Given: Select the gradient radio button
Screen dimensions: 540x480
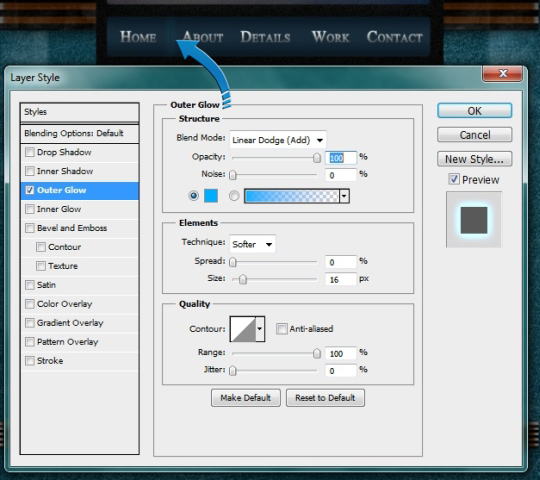Looking at the screenshot, I should click(x=234, y=196).
